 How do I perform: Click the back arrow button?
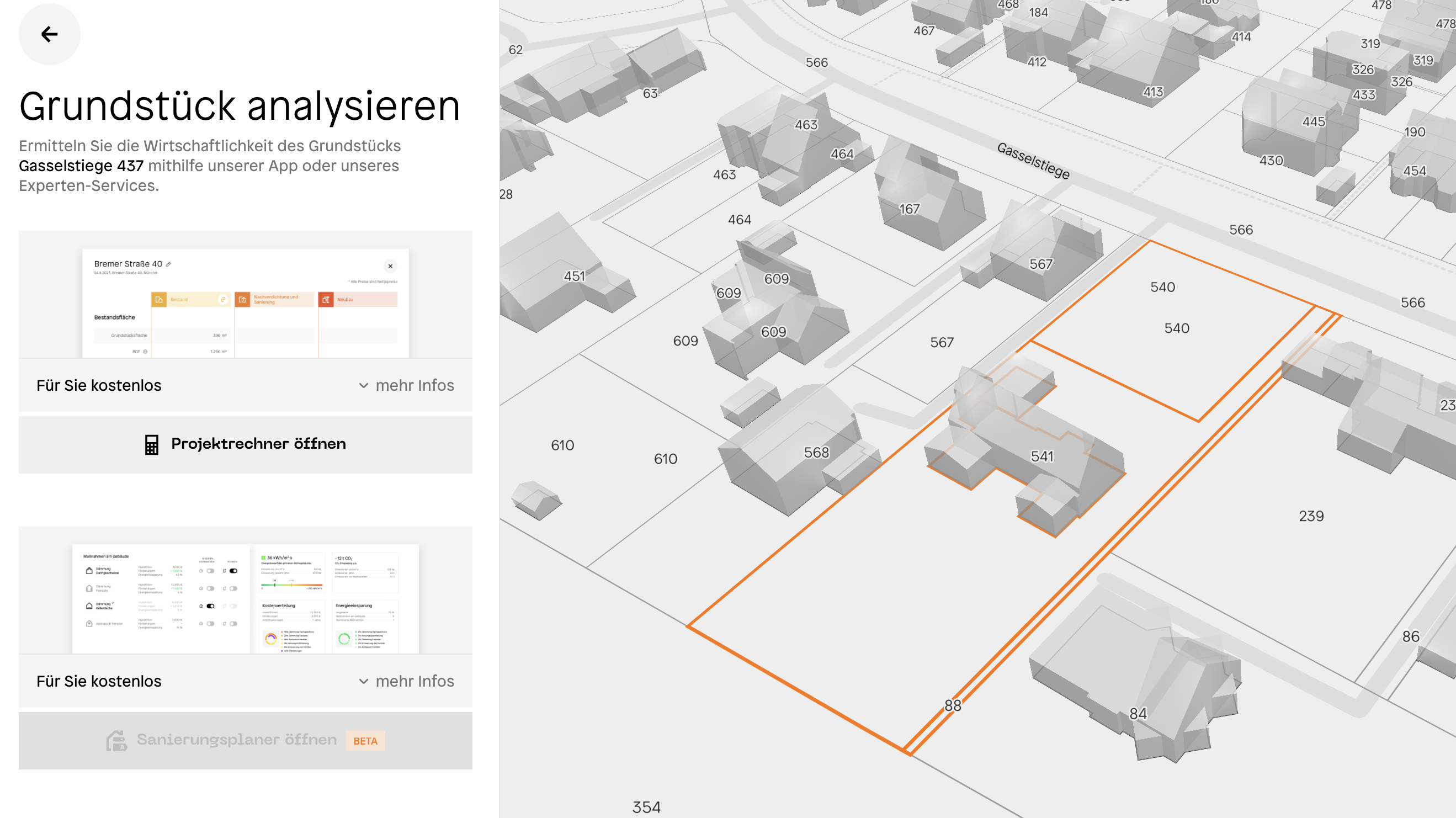pos(49,34)
